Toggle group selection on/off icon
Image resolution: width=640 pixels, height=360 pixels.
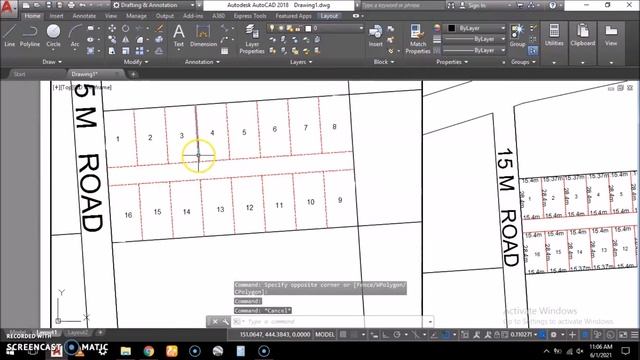533,51
